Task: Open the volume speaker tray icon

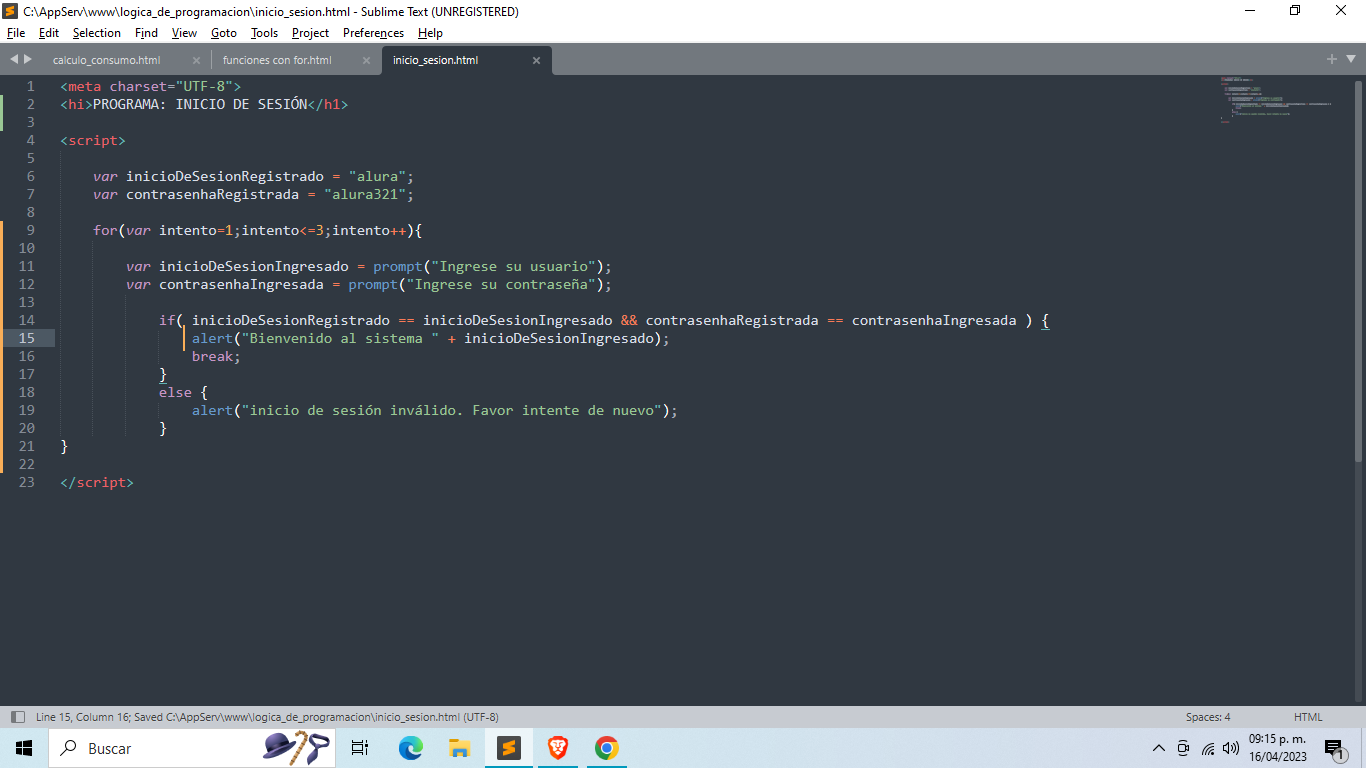Action: [1230, 748]
